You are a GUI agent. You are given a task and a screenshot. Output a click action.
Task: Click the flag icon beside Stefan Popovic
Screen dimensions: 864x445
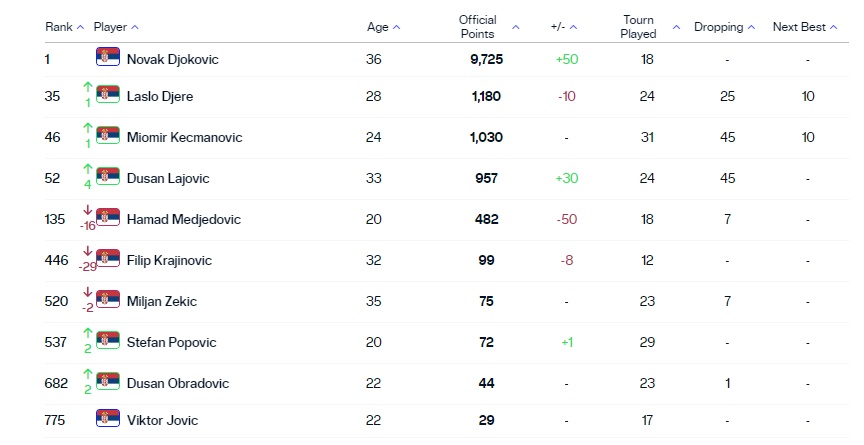pyautogui.click(x=108, y=342)
